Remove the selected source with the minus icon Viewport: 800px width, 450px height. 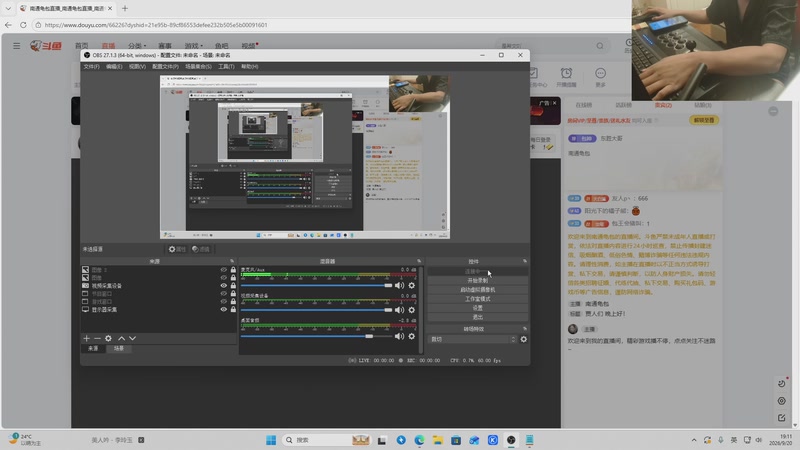point(97,338)
